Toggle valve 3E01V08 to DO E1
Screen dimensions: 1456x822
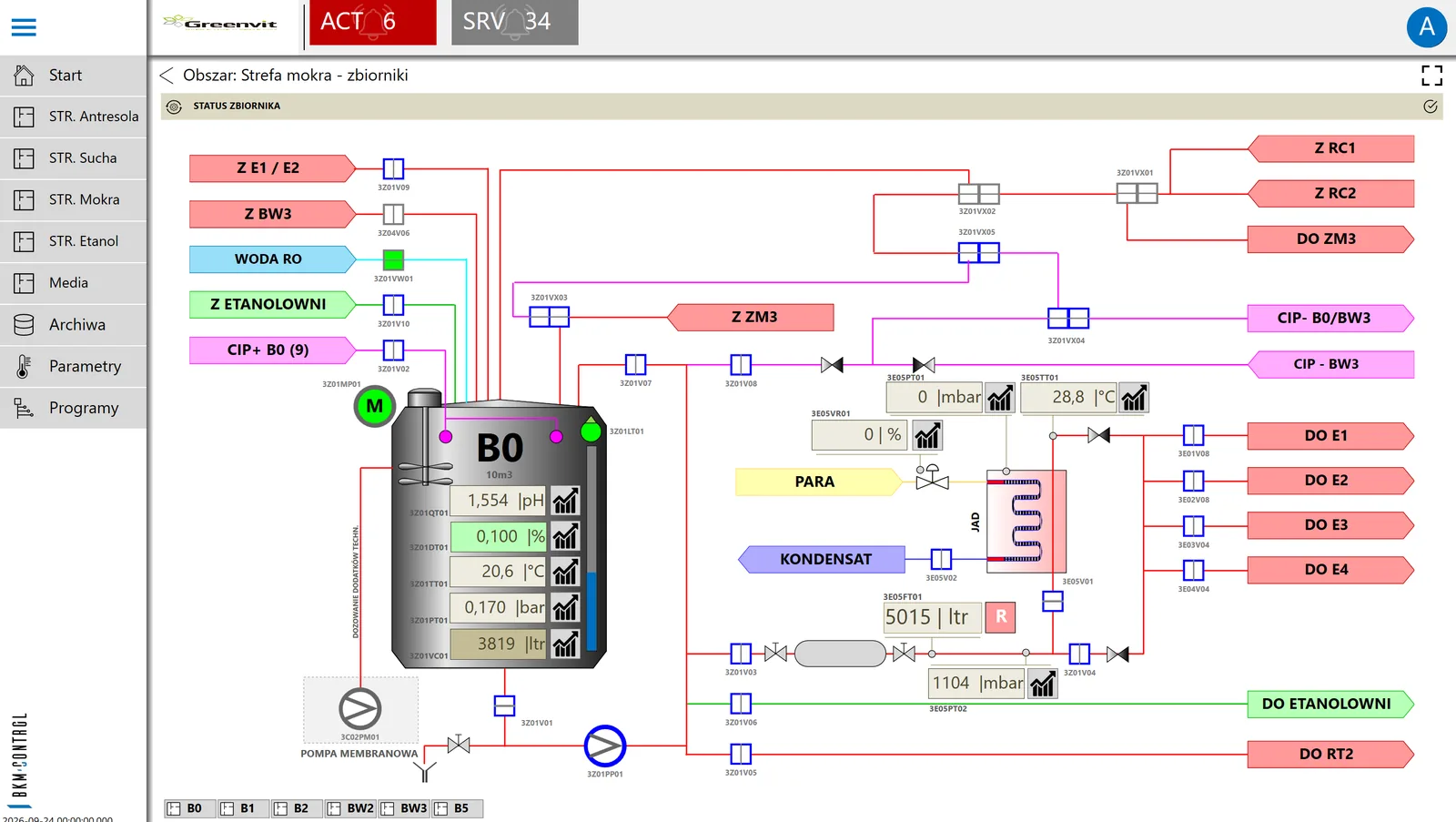click(x=1193, y=435)
